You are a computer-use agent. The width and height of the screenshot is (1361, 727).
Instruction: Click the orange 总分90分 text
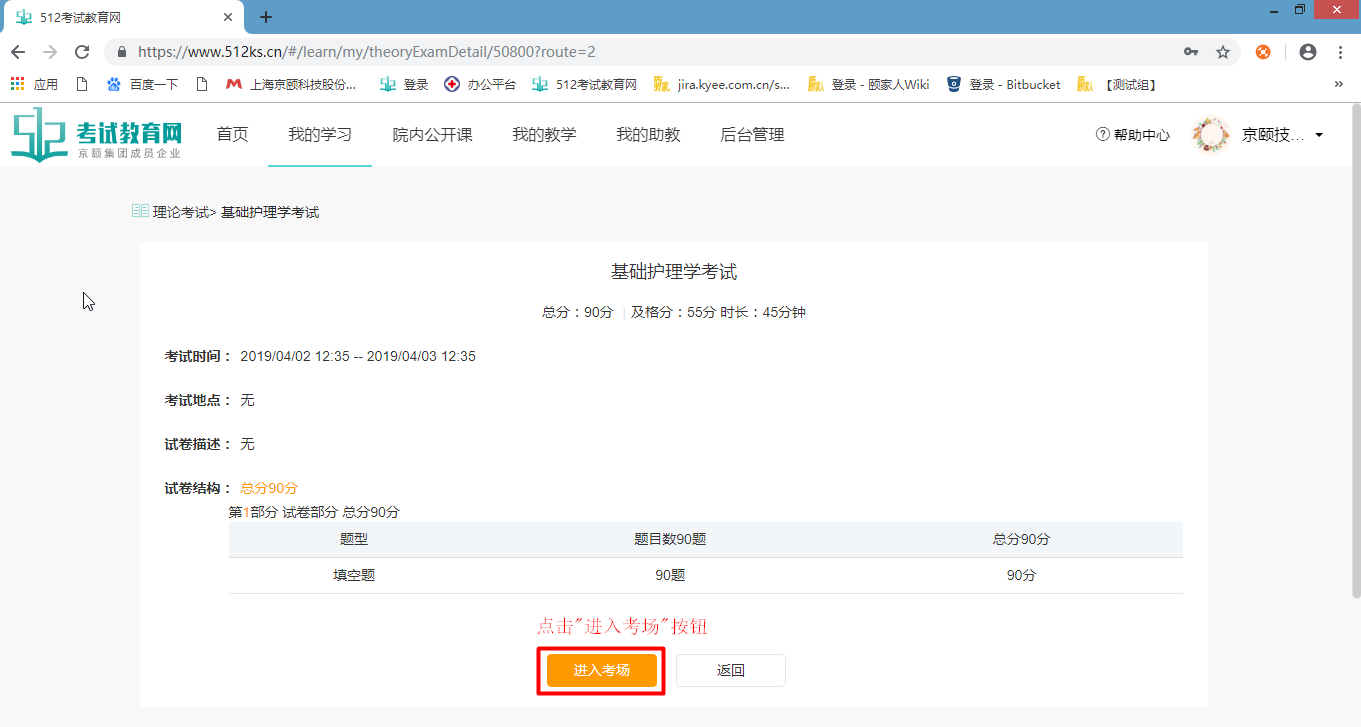(x=269, y=488)
